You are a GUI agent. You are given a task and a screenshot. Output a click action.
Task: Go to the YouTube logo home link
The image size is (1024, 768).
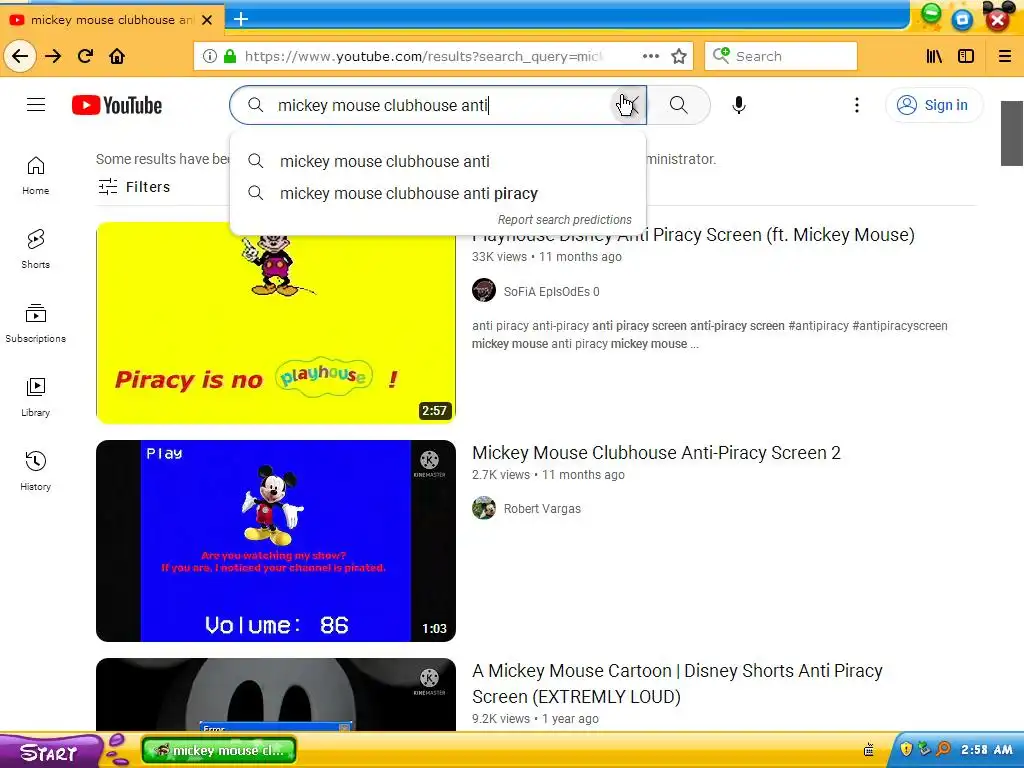tap(117, 105)
